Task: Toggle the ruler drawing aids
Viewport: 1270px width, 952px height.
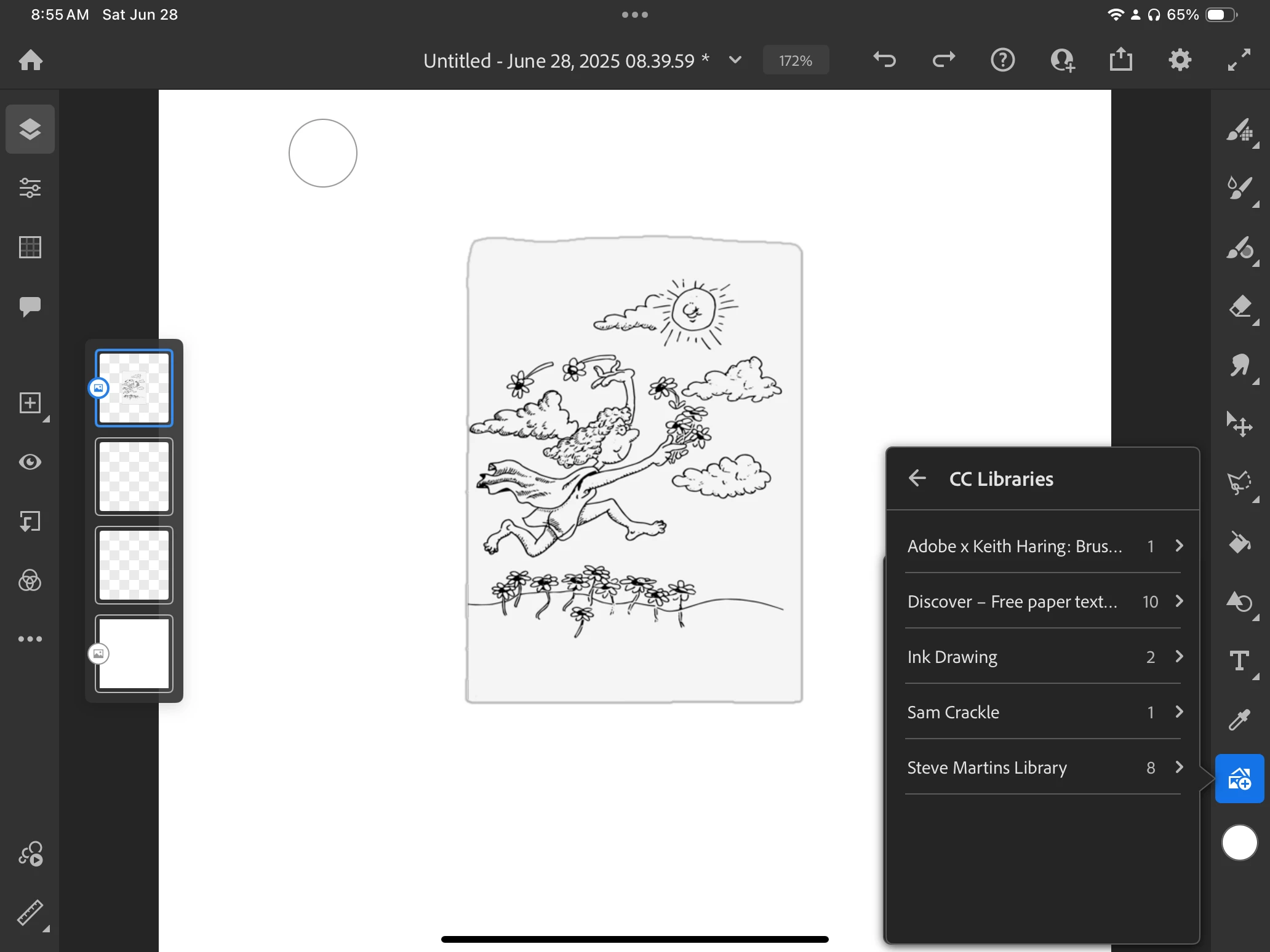Action: (30, 913)
